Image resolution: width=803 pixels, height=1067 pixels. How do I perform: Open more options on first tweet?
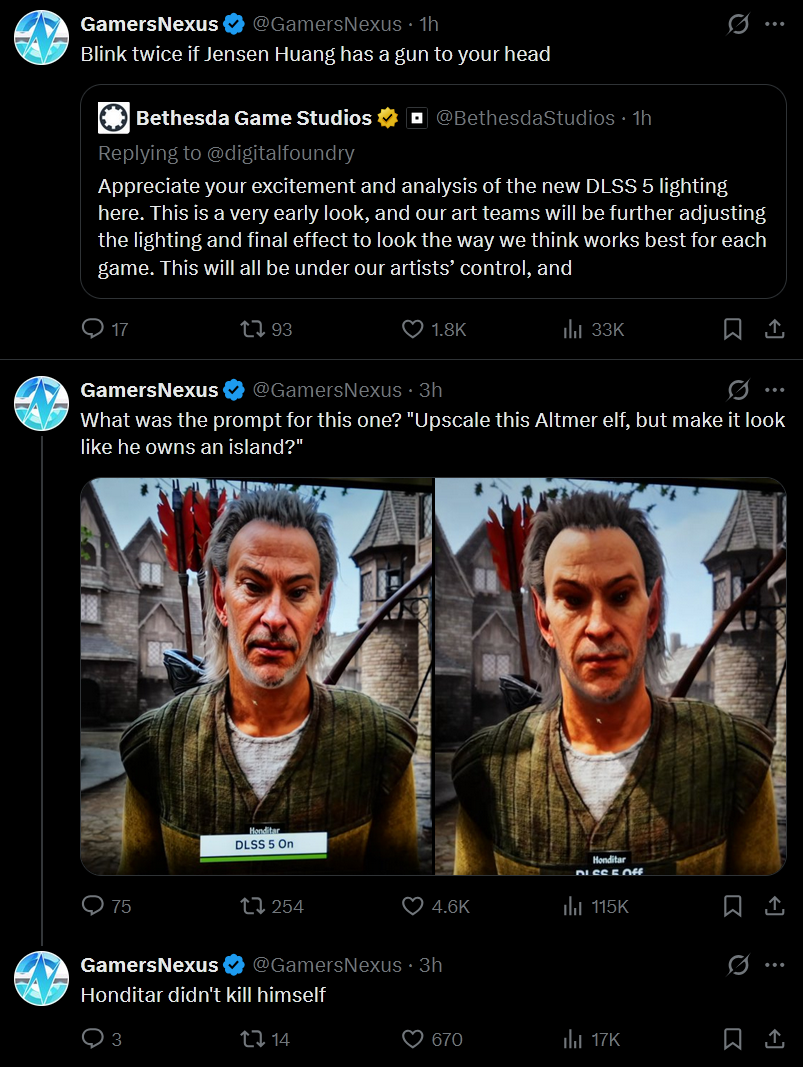coord(774,24)
